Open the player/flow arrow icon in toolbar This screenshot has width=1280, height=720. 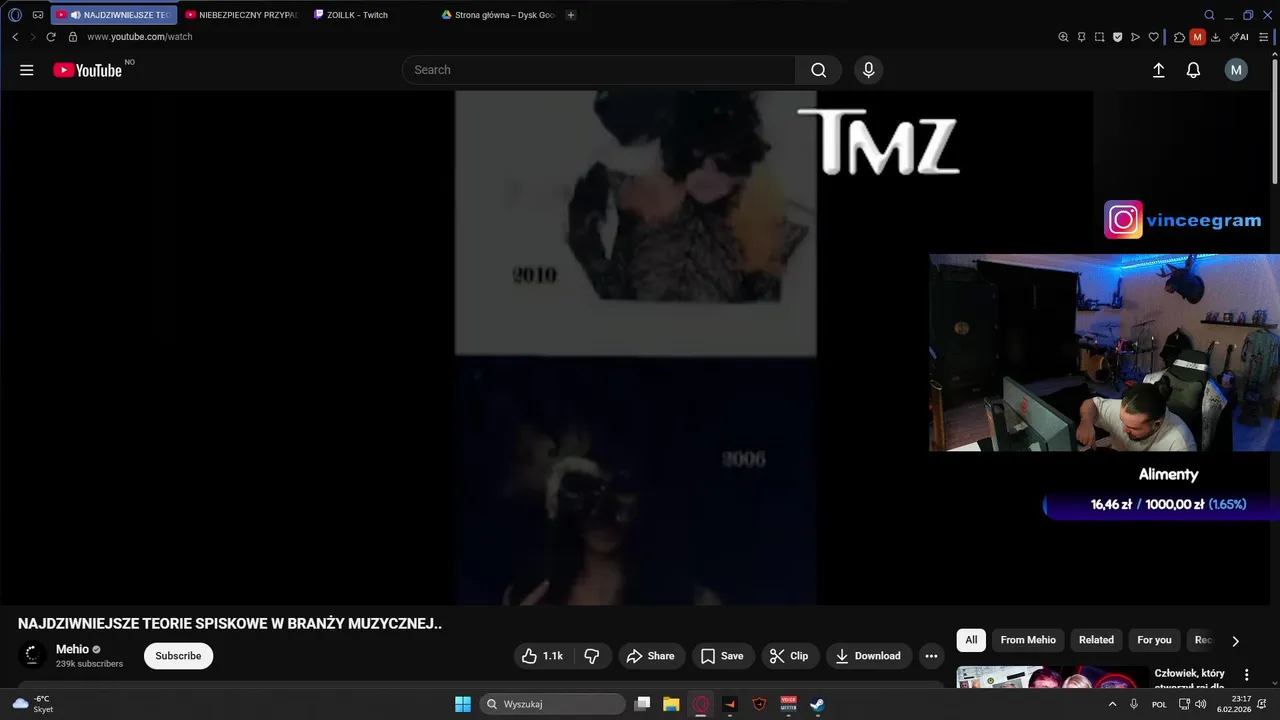tap(1135, 37)
